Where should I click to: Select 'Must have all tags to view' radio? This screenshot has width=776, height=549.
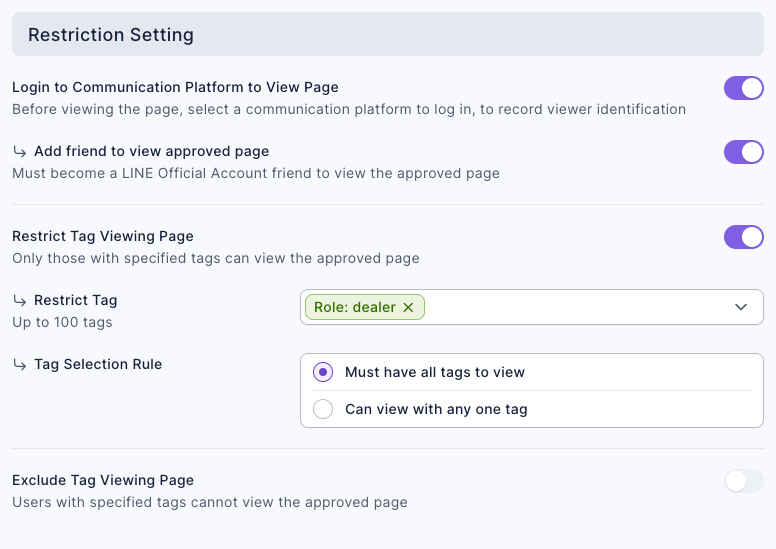coord(323,372)
